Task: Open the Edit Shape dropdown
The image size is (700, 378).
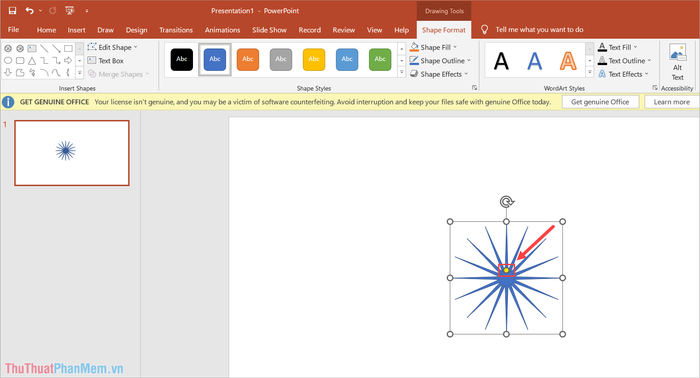Action: pyautogui.click(x=112, y=47)
